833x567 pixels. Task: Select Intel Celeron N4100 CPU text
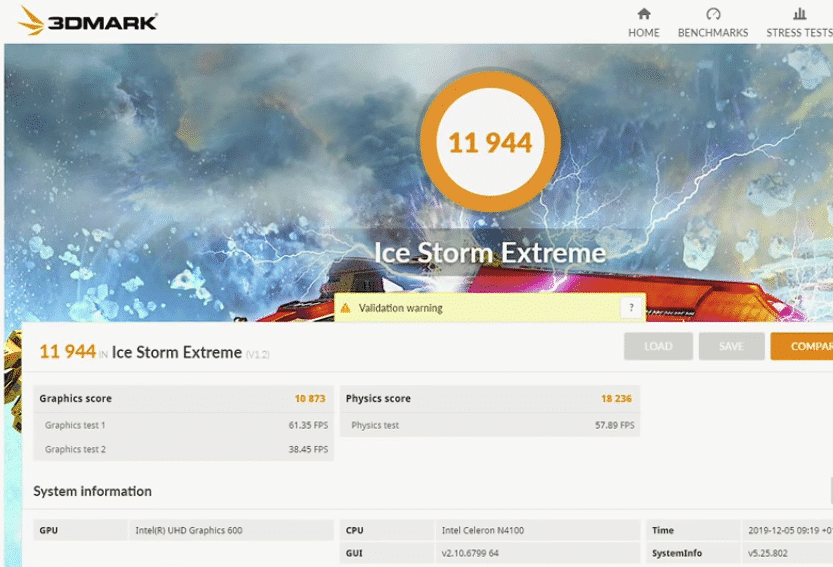482,530
